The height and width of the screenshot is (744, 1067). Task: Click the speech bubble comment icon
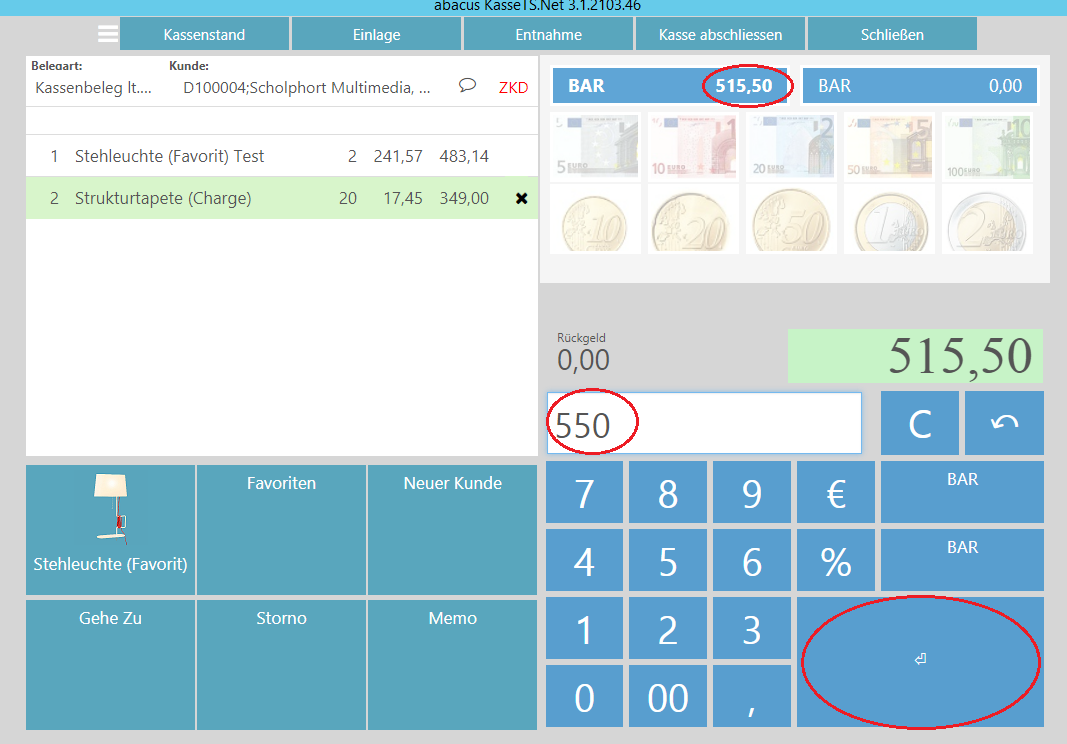click(467, 86)
